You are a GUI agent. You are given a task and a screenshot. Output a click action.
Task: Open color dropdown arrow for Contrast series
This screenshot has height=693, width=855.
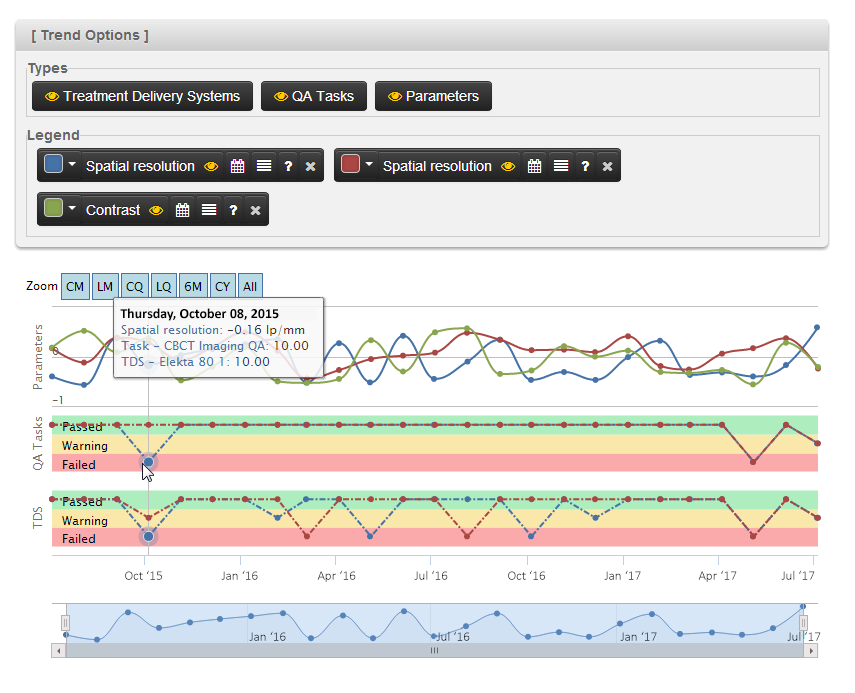coord(73,209)
